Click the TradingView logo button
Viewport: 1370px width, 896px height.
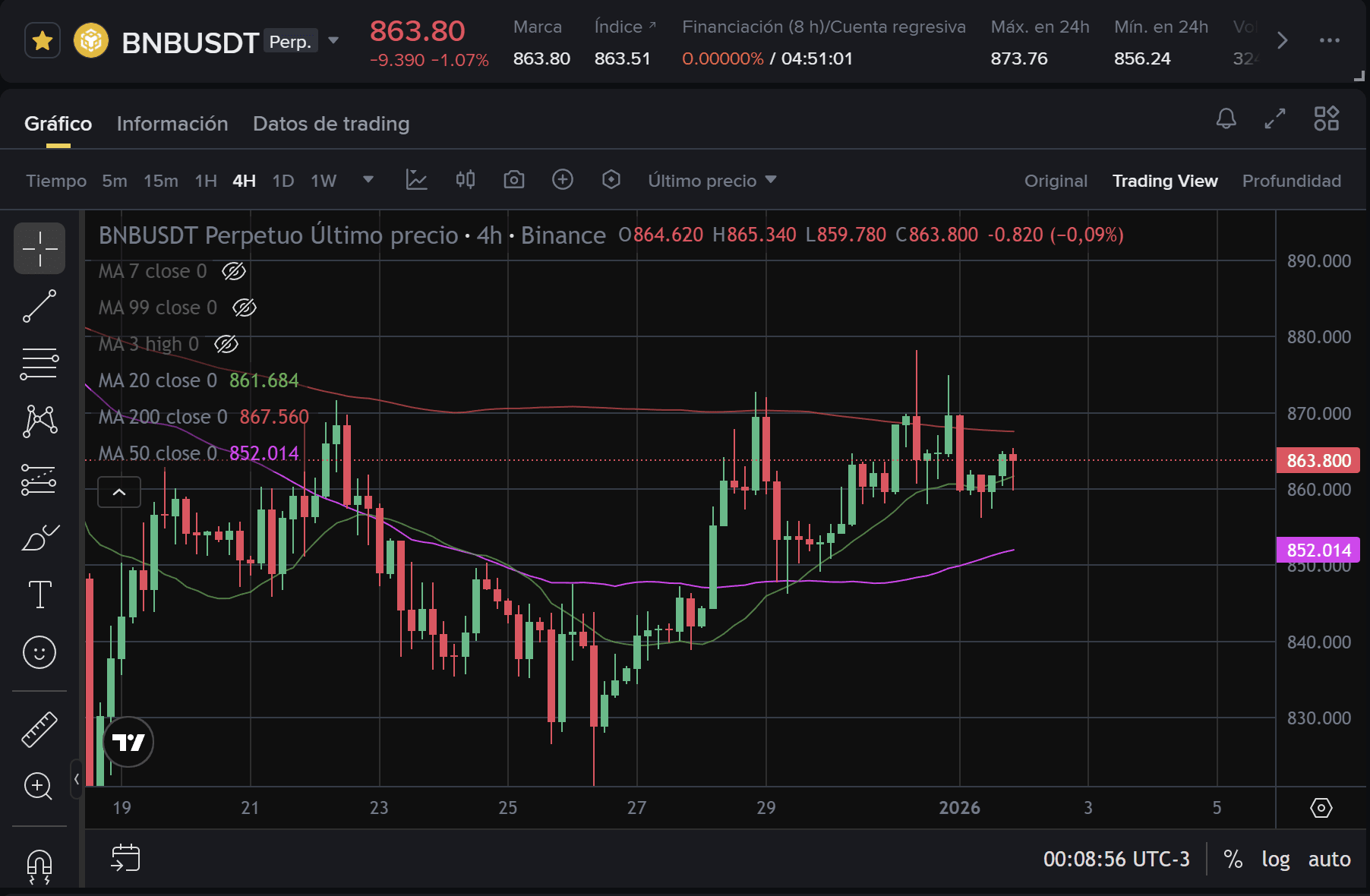(x=128, y=742)
